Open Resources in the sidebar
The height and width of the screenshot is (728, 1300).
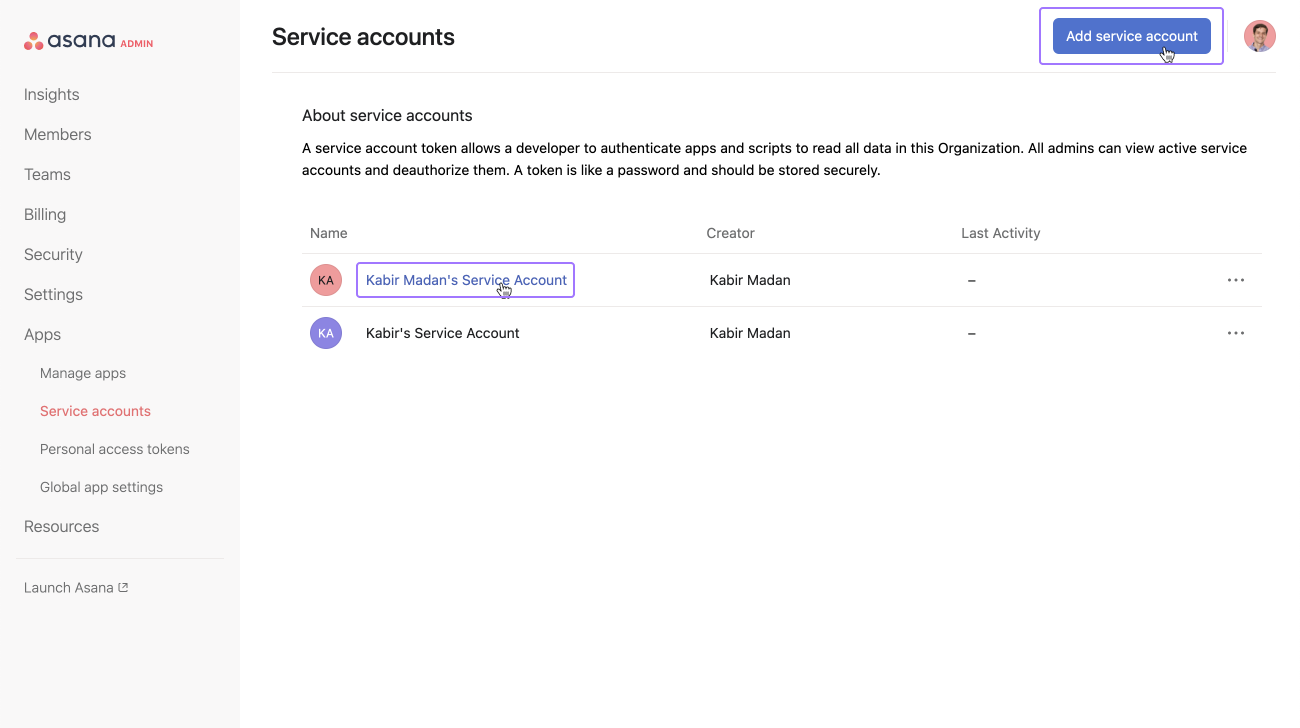pos(61,526)
